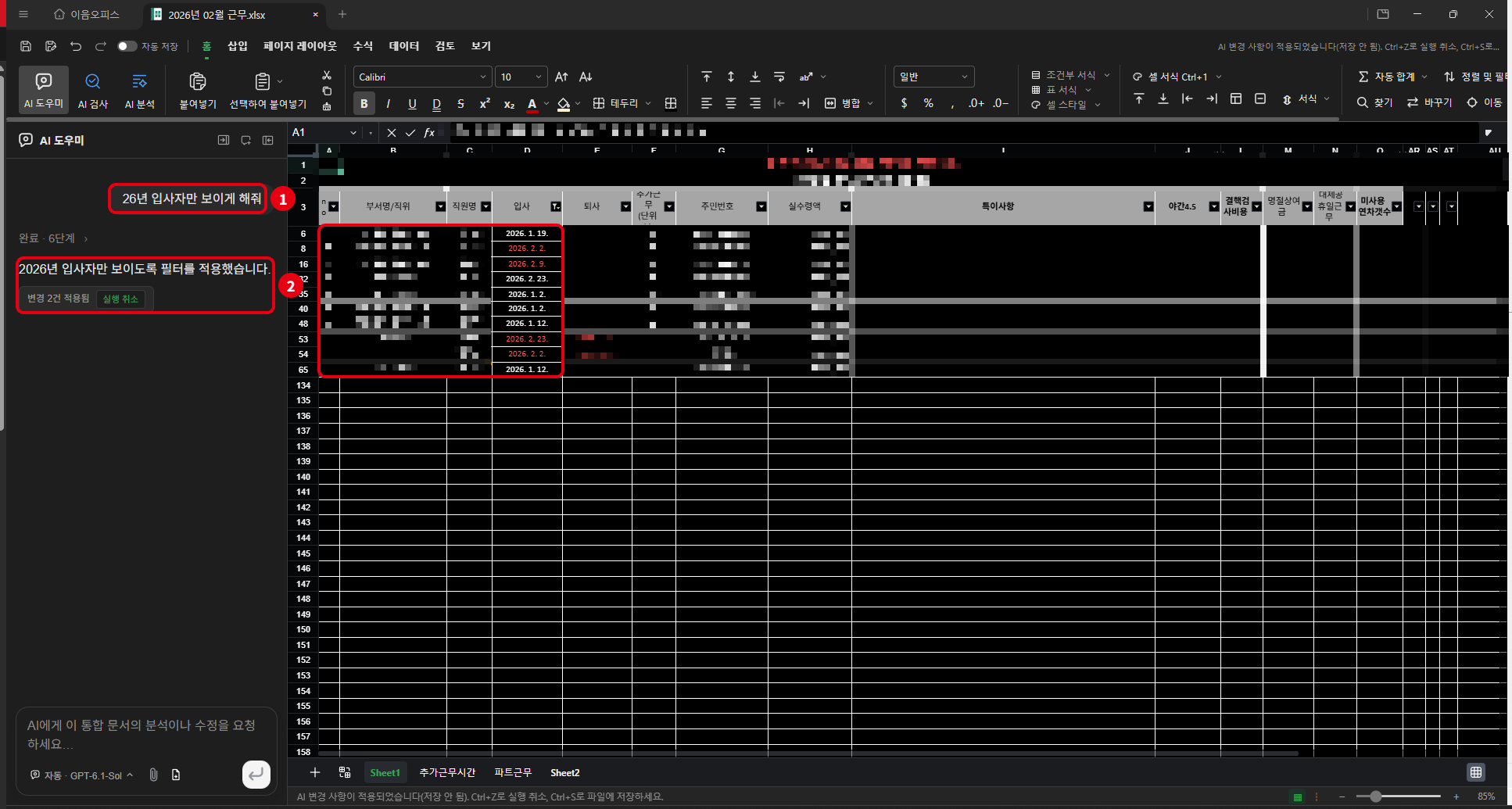Image resolution: width=1512 pixels, height=809 pixels.
Task: Click the AI 분석 tool icon
Action: [140, 81]
